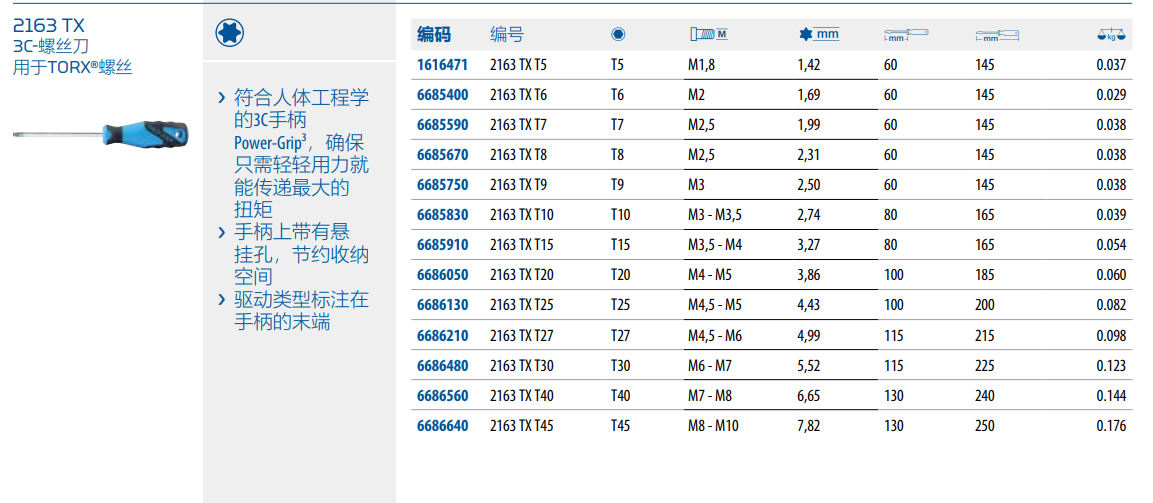The height and width of the screenshot is (503, 1153).
Task: Click the T45 drive size cell
Action: [x=620, y=426]
